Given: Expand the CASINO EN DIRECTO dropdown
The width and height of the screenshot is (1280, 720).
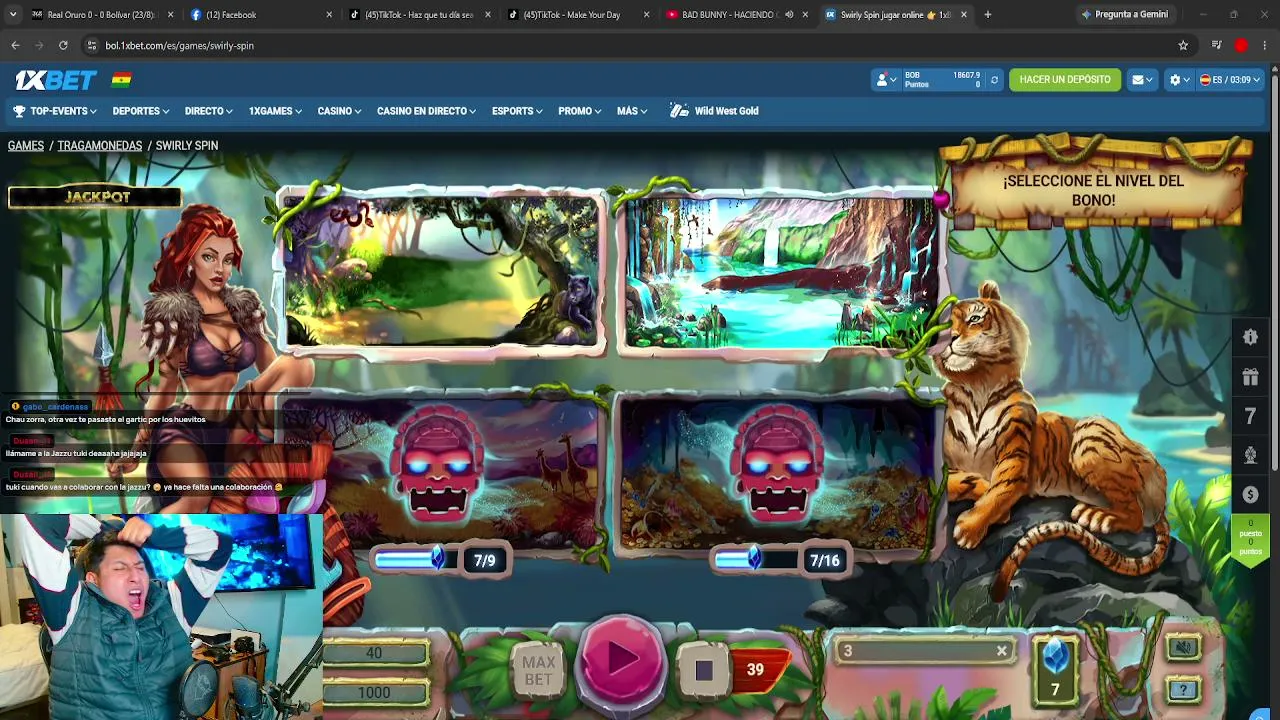Looking at the screenshot, I should (426, 111).
